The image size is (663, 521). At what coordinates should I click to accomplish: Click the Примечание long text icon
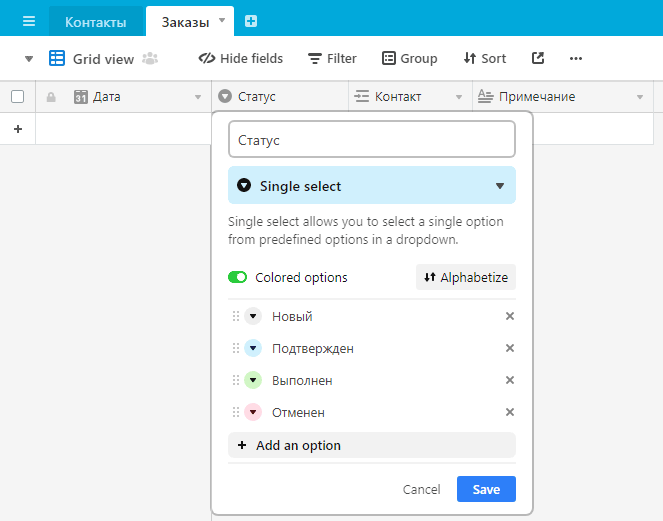tap(485, 96)
